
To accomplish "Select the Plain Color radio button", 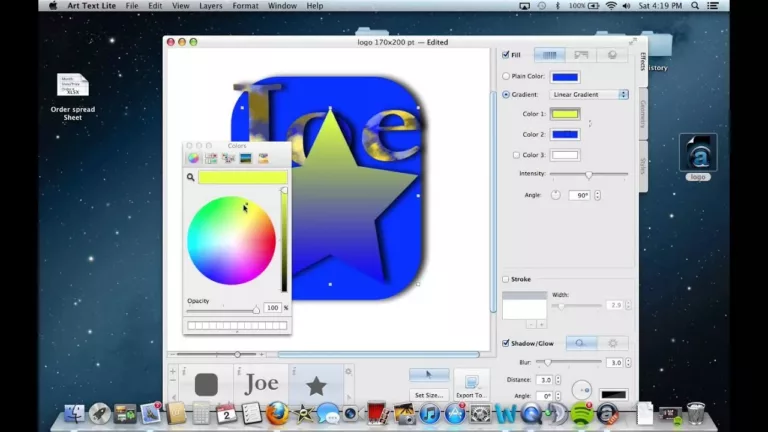I will click(x=506, y=76).
